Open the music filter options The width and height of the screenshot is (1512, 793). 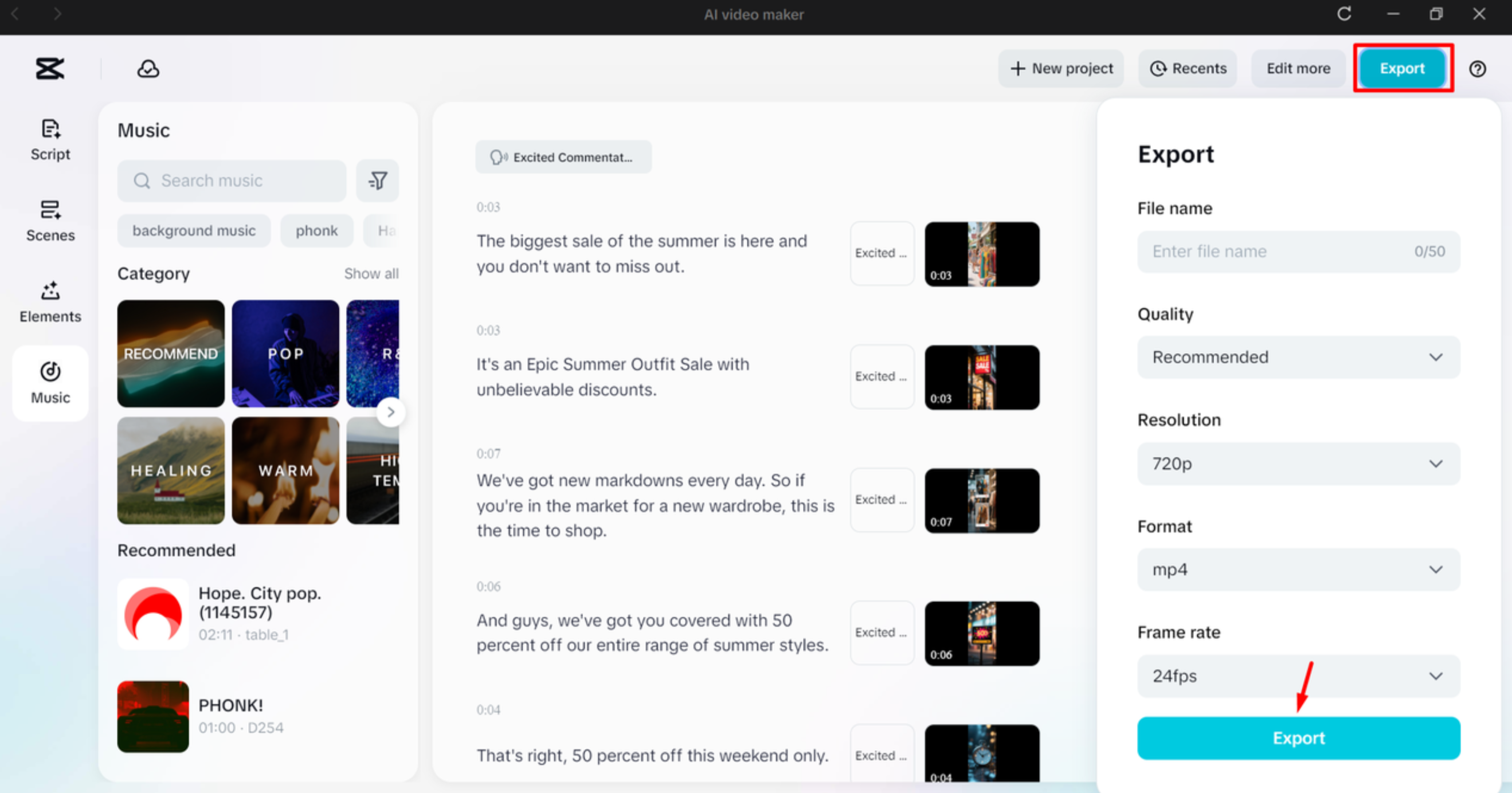377,181
